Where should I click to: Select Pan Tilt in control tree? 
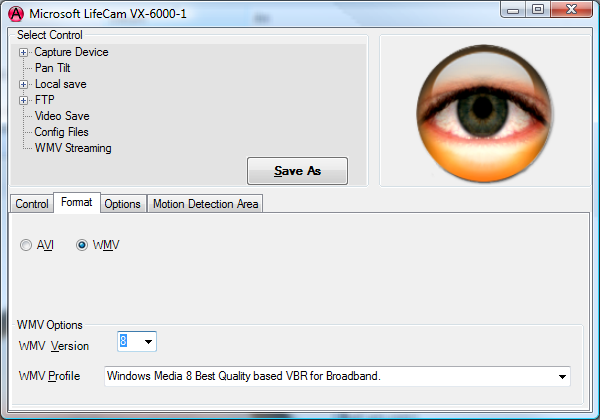[52, 68]
